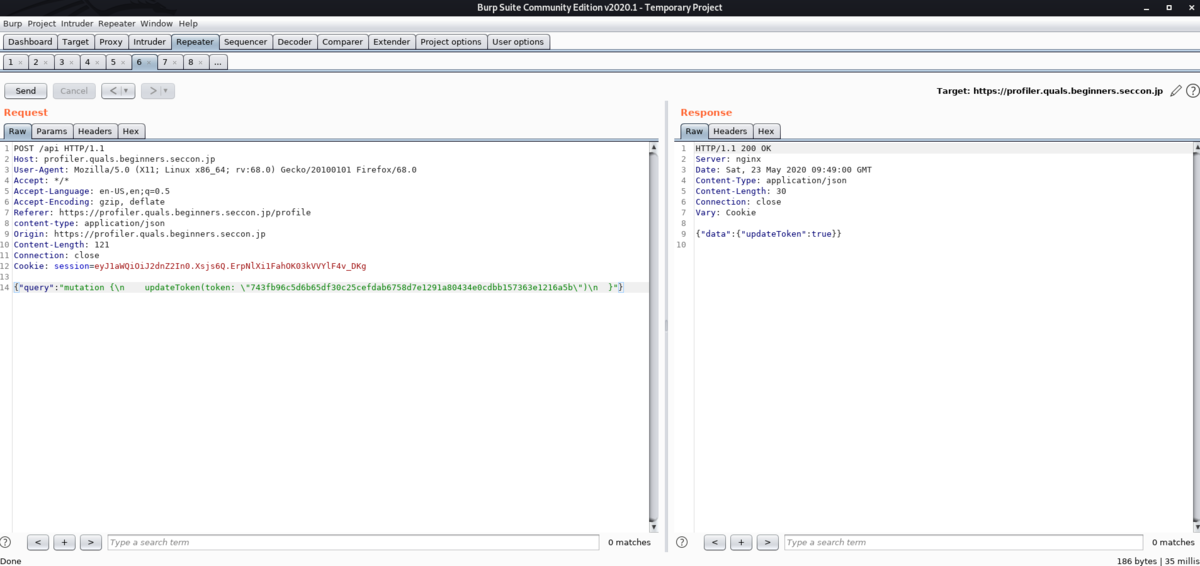Switch to the Sequencer tab
Screen dimensions: 1200x566
(245, 42)
